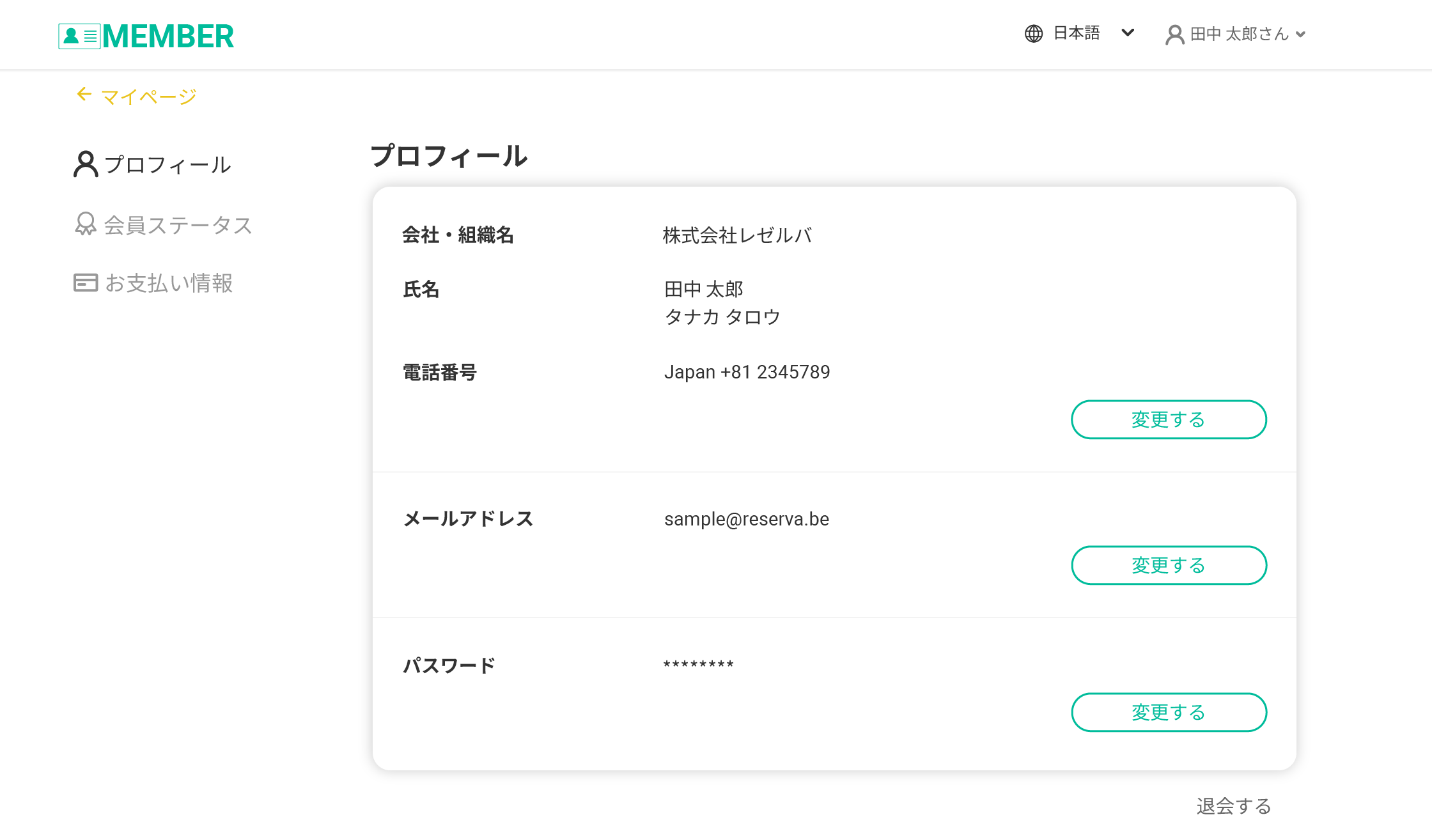Open 会員ステータス in the sidebar
Screen dimensions: 1432x840
tap(178, 225)
